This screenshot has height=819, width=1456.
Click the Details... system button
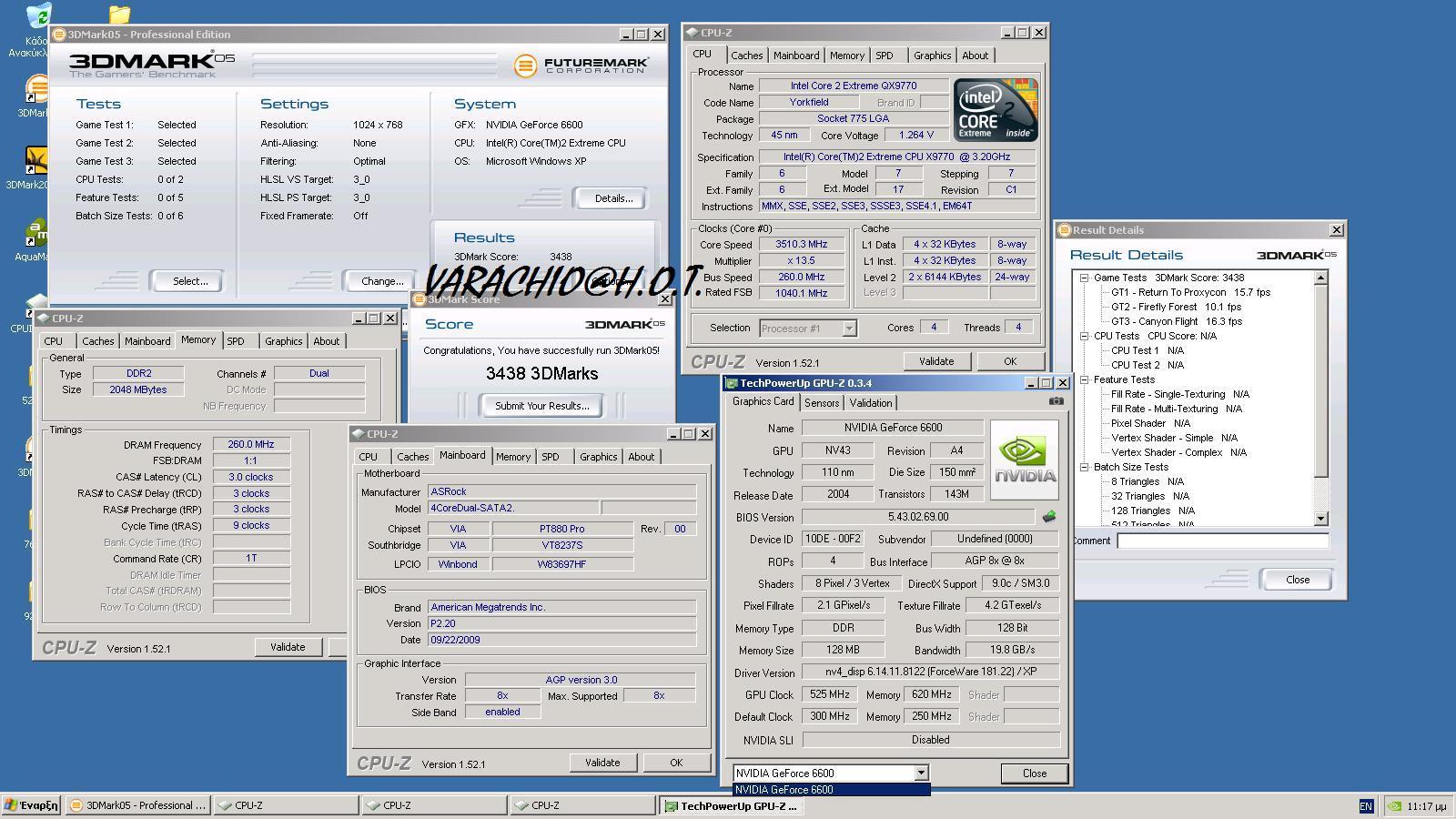(613, 198)
